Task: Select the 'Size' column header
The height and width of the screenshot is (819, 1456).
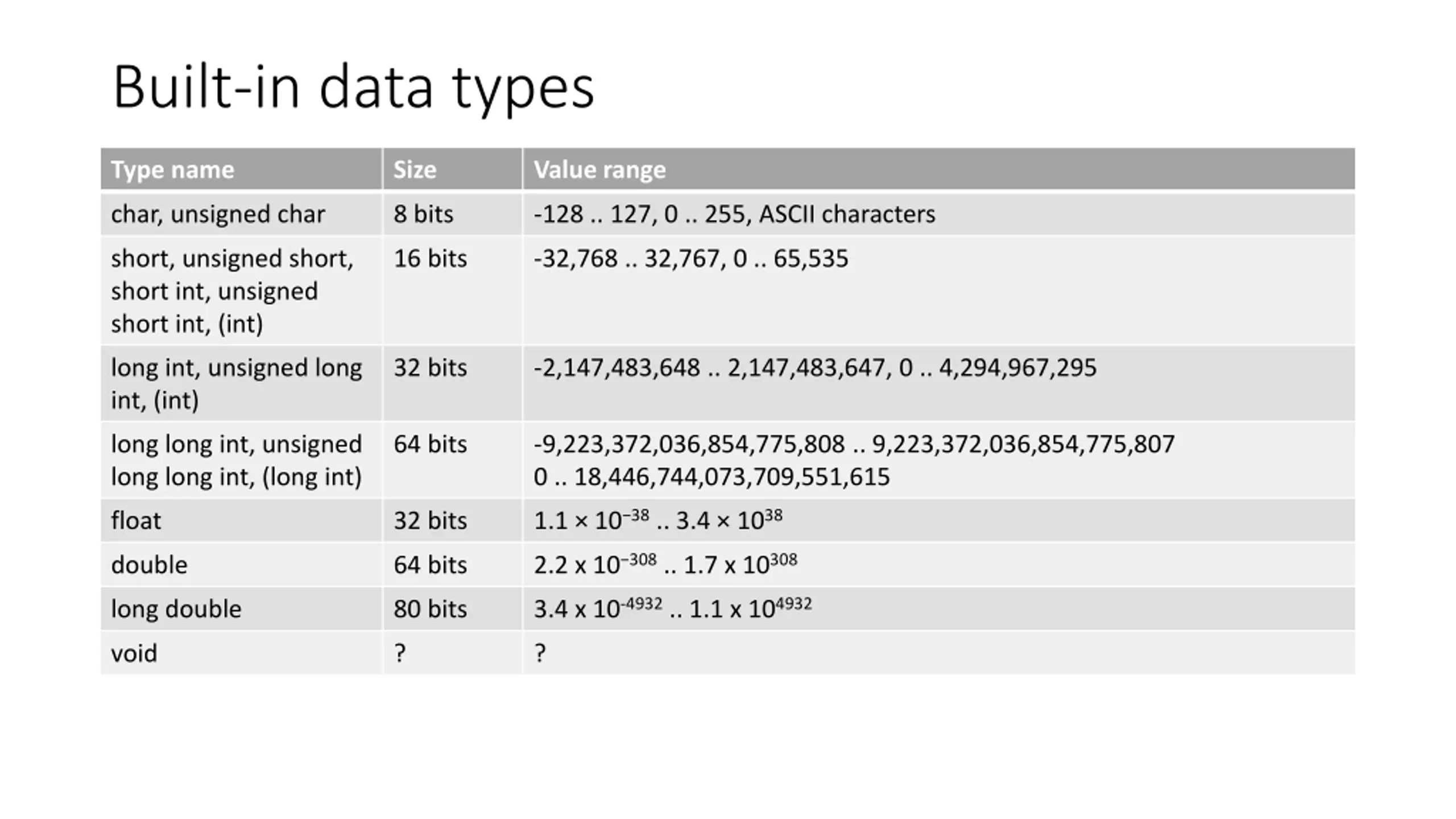Action: tap(452, 169)
